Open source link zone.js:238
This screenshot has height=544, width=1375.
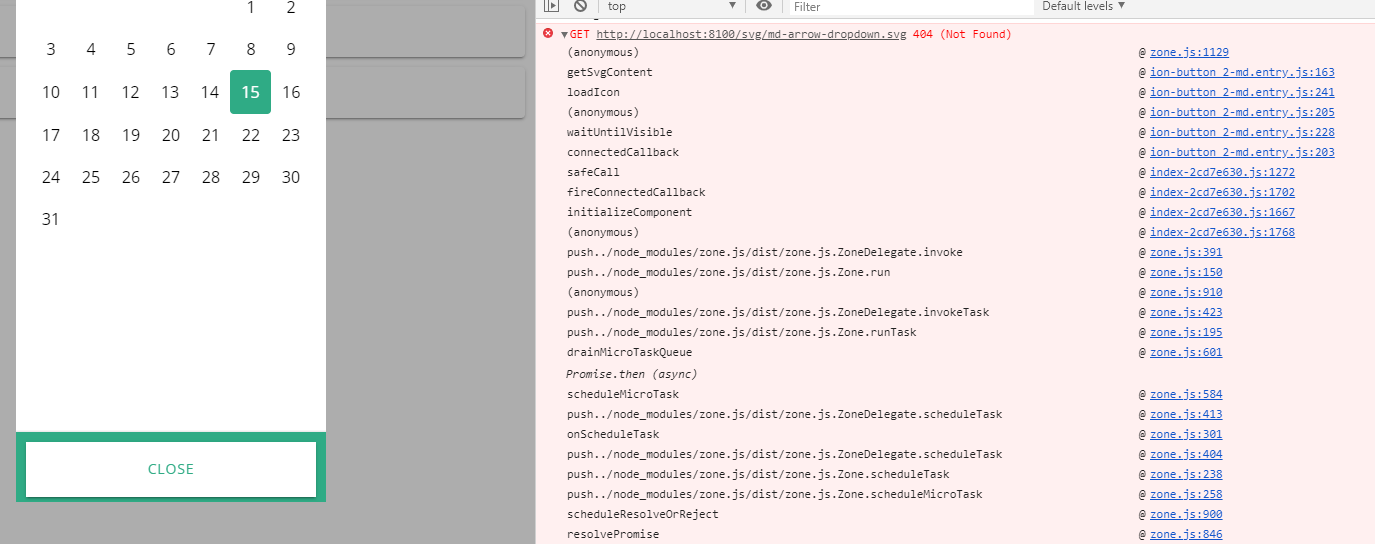click(x=1186, y=474)
